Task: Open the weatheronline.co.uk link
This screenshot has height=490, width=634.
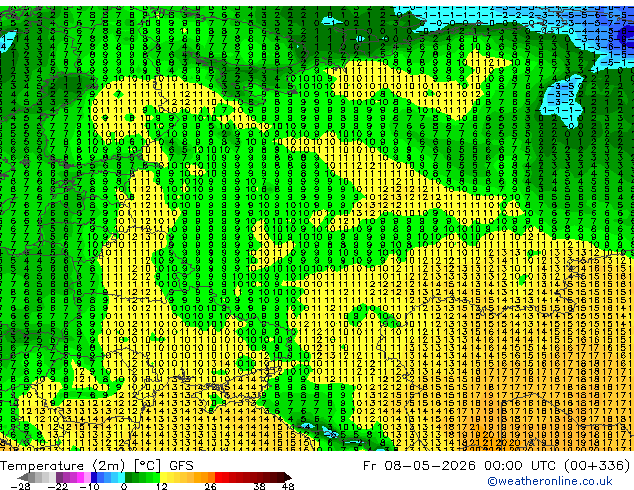Action: coord(549,481)
